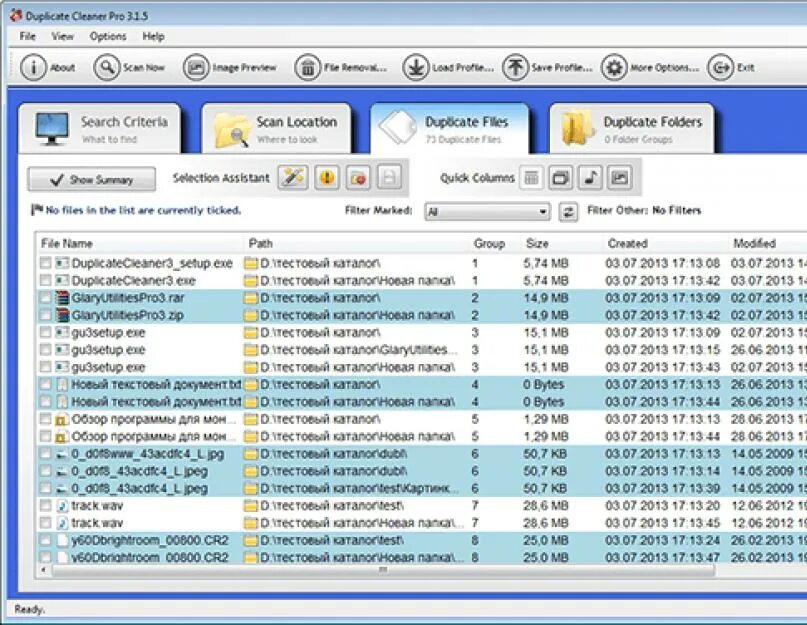Tick checkbox for GlaryUtilitiesPro3.zip

click(45, 315)
